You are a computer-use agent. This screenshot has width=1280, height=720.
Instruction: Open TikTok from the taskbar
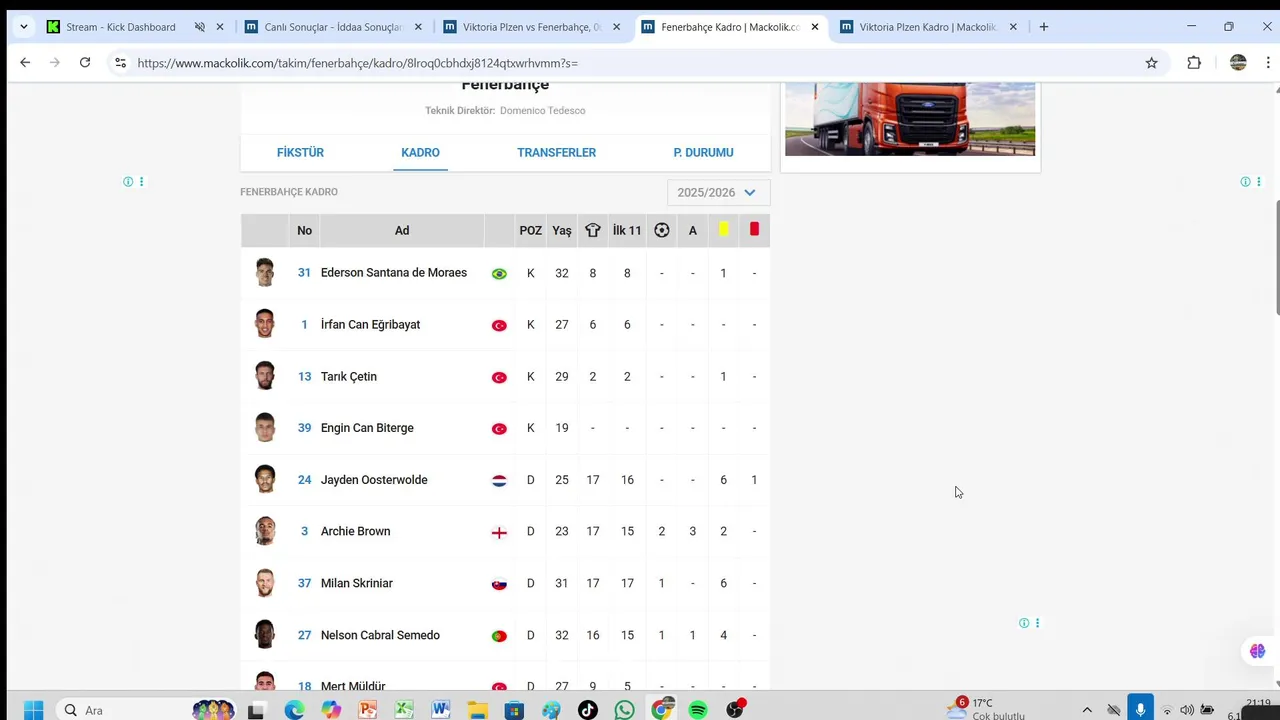coord(588,710)
